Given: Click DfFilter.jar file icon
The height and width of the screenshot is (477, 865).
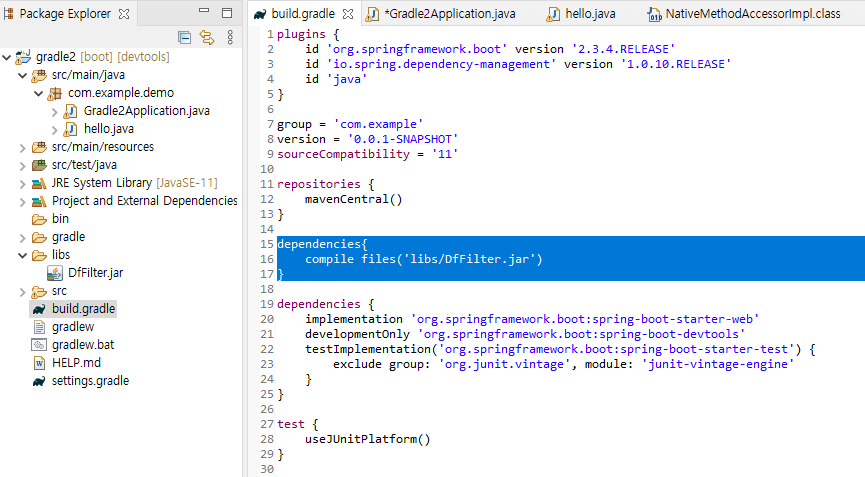Looking at the screenshot, I should [x=55, y=273].
